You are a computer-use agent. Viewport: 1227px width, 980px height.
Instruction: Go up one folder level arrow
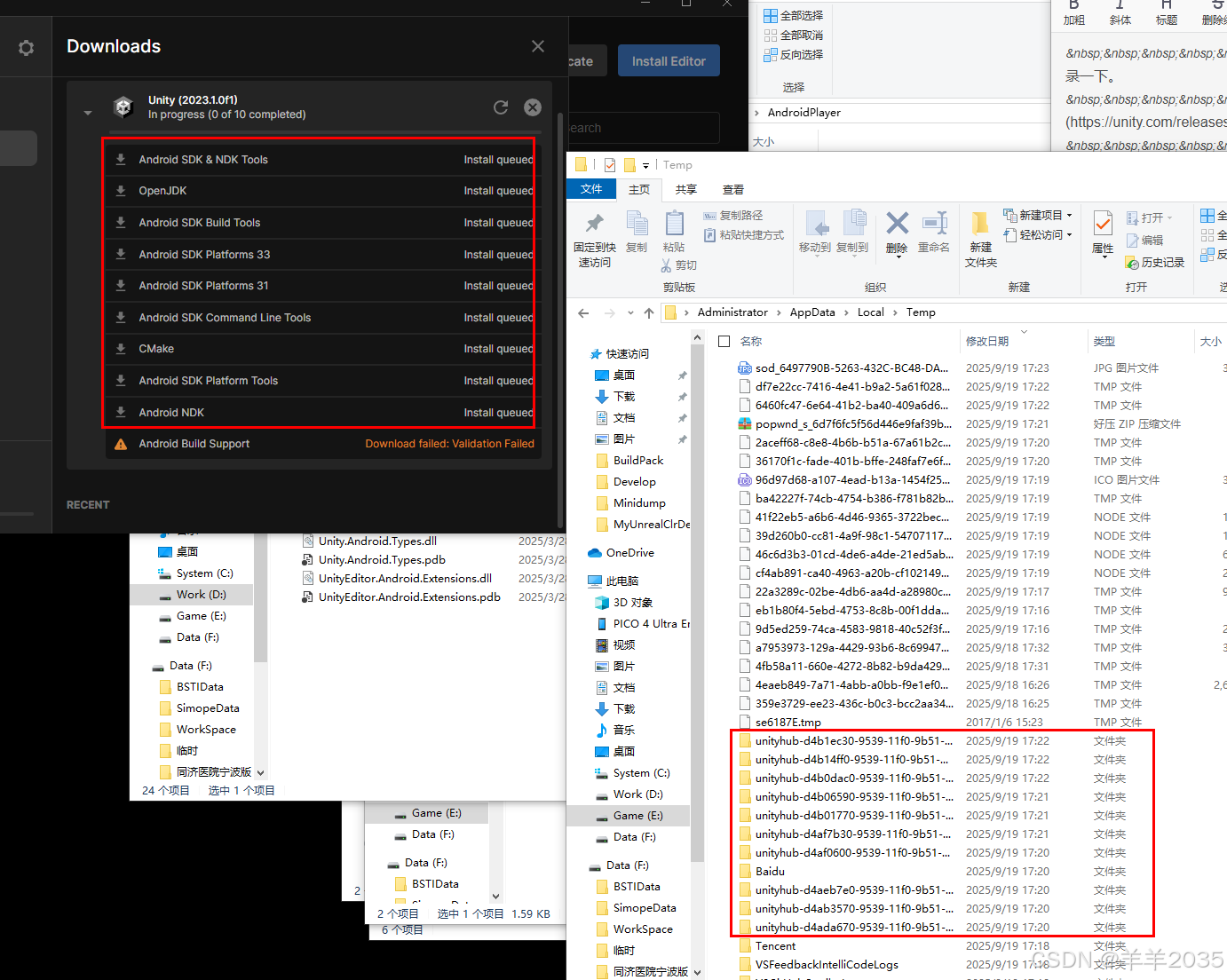point(649,312)
